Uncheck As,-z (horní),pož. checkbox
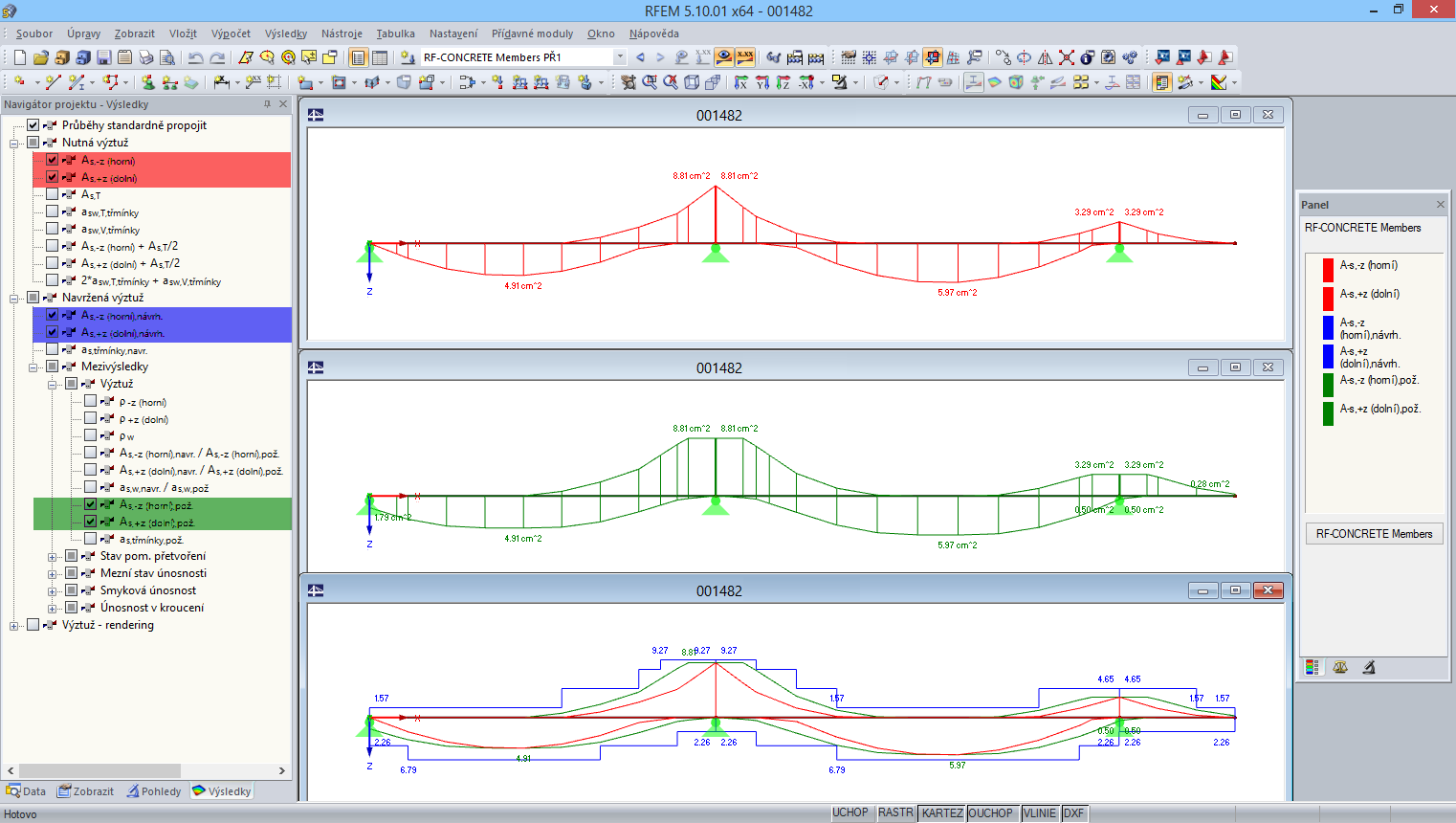The width and height of the screenshot is (1456, 823). click(x=91, y=504)
